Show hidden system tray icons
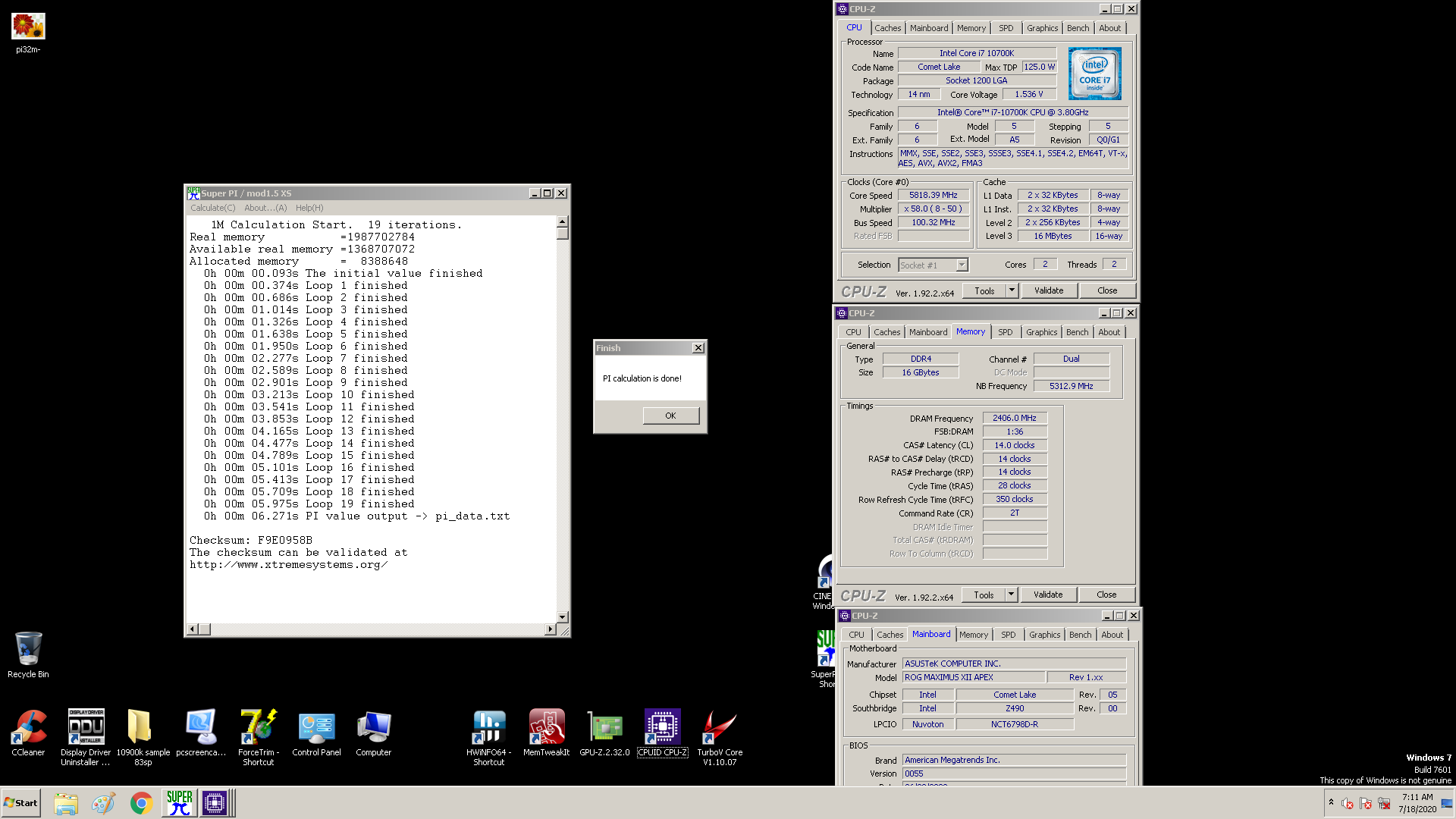The height and width of the screenshot is (819, 1456). (1331, 802)
